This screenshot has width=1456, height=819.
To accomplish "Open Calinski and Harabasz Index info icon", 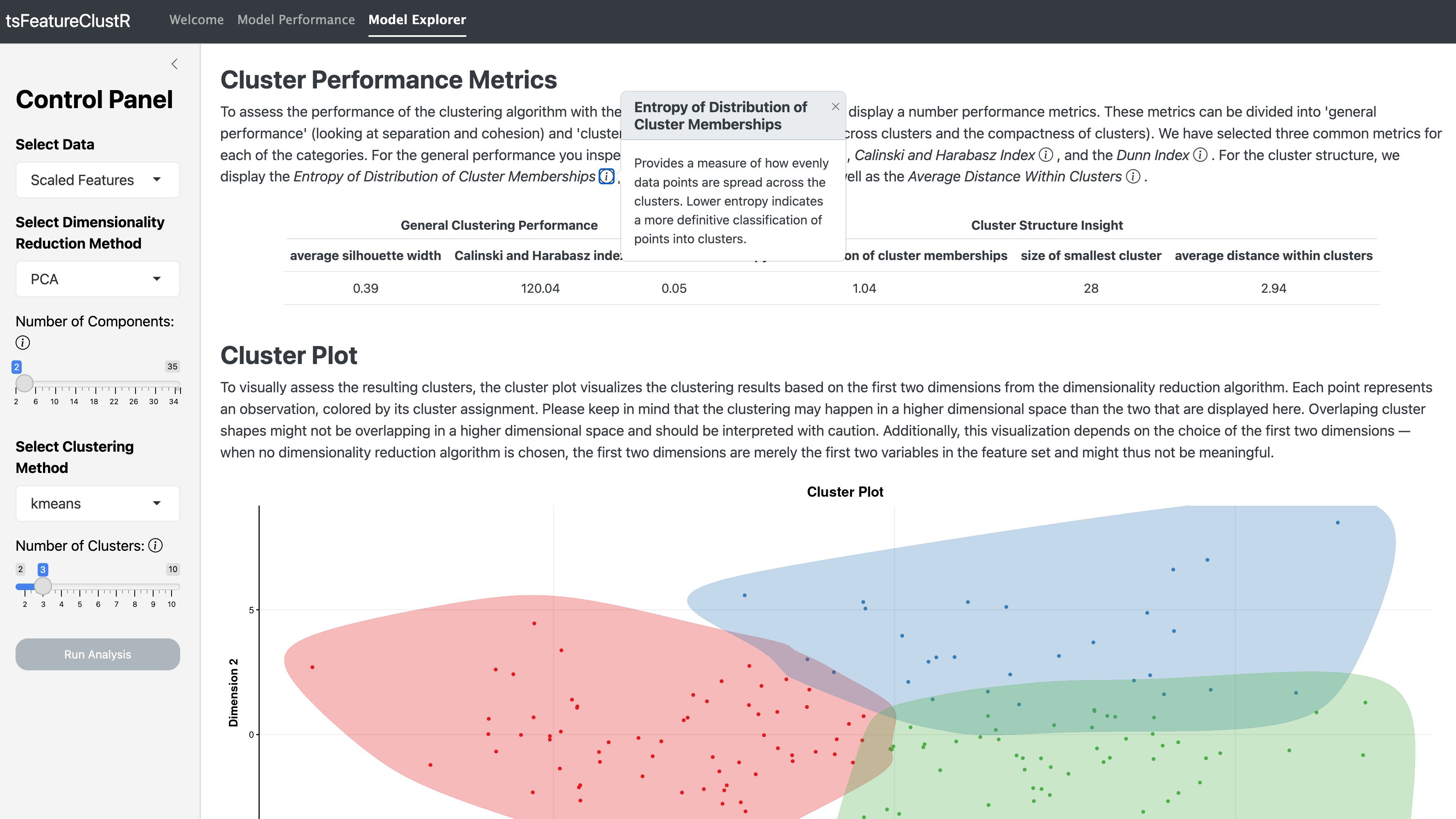I will (x=1046, y=155).
